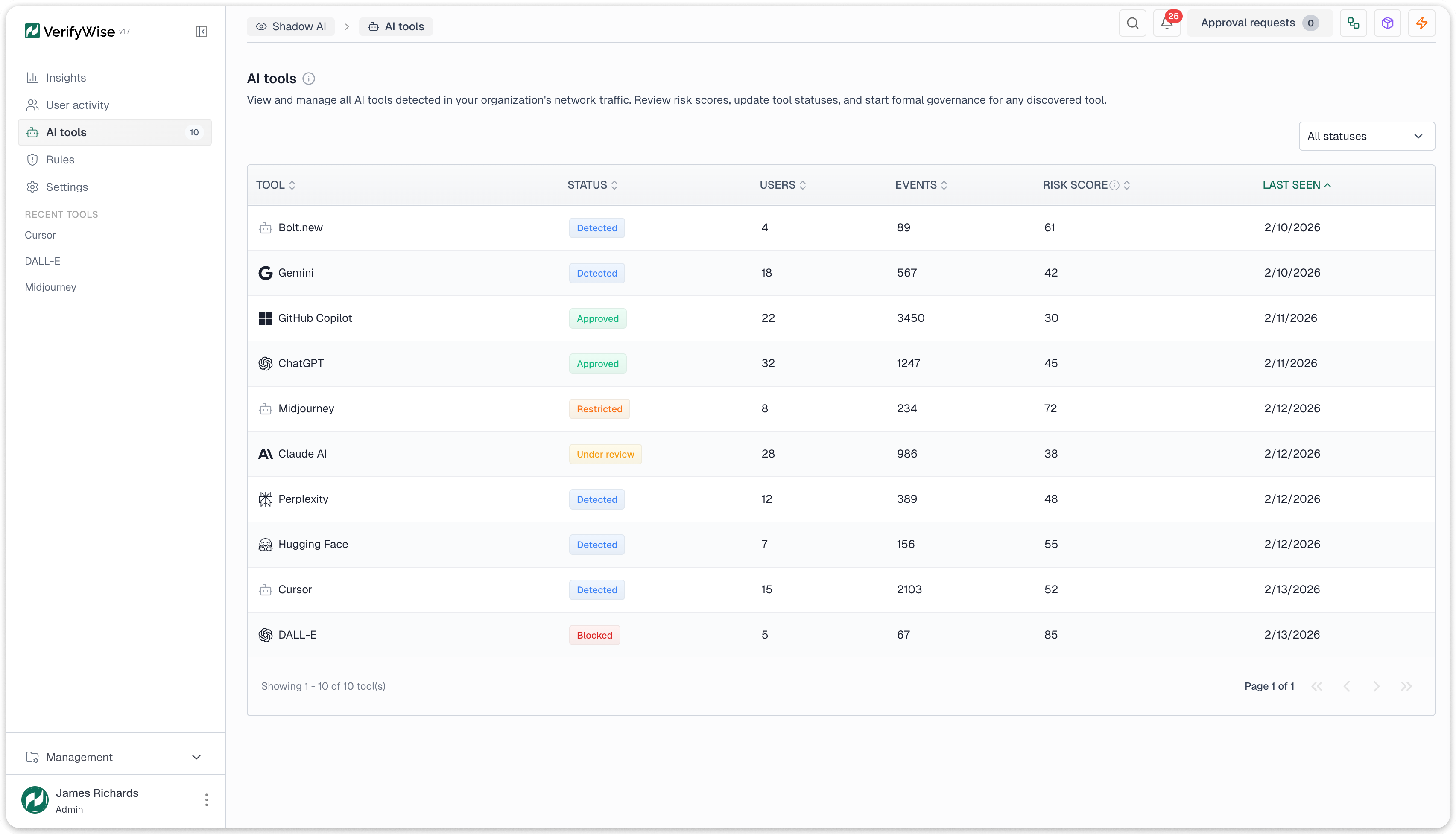Click the Hugging Face emoji icon in the table
1456x834 pixels.
click(x=266, y=544)
